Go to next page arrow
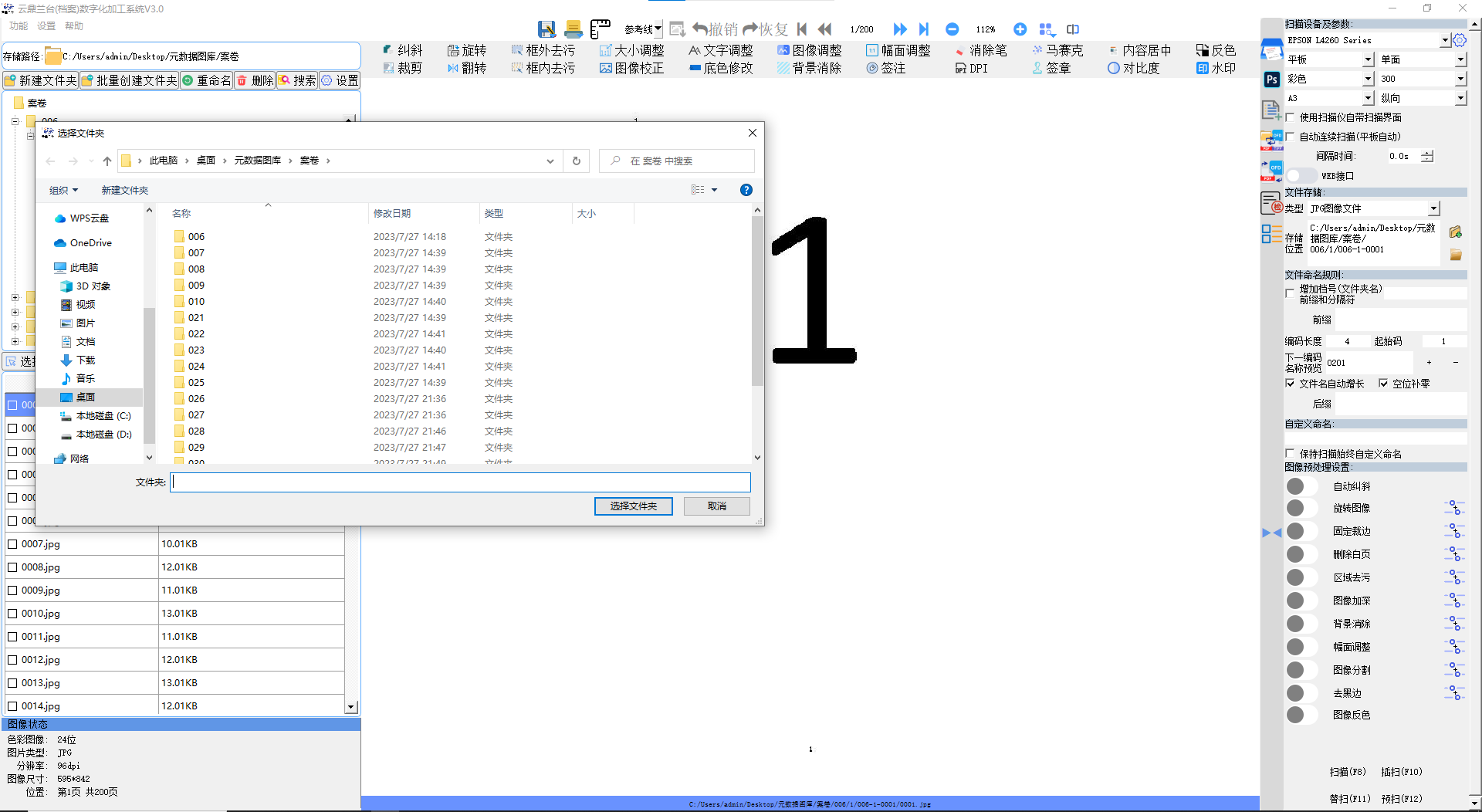Viewport: 1482px width, 812px height. tap(899, 29)
